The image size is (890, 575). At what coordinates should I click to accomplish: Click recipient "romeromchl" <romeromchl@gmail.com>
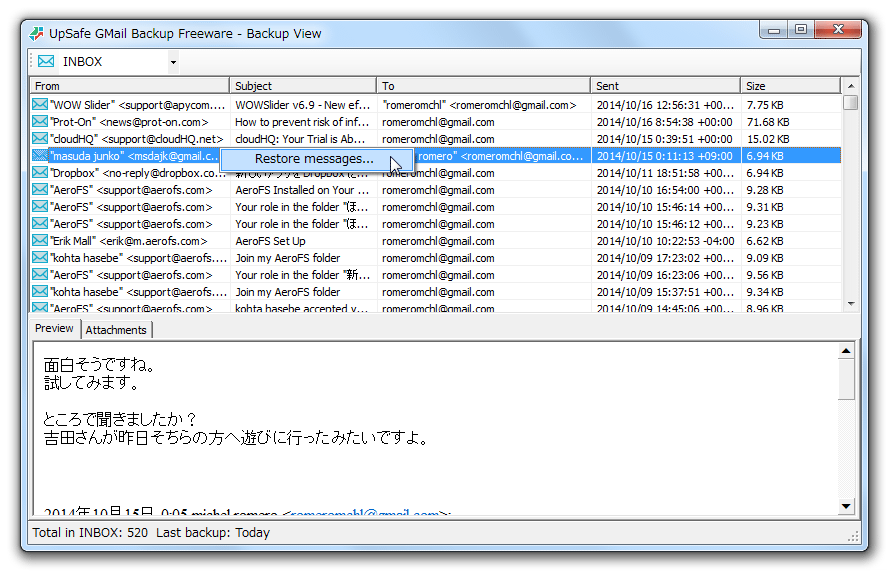tap(480, 105)
